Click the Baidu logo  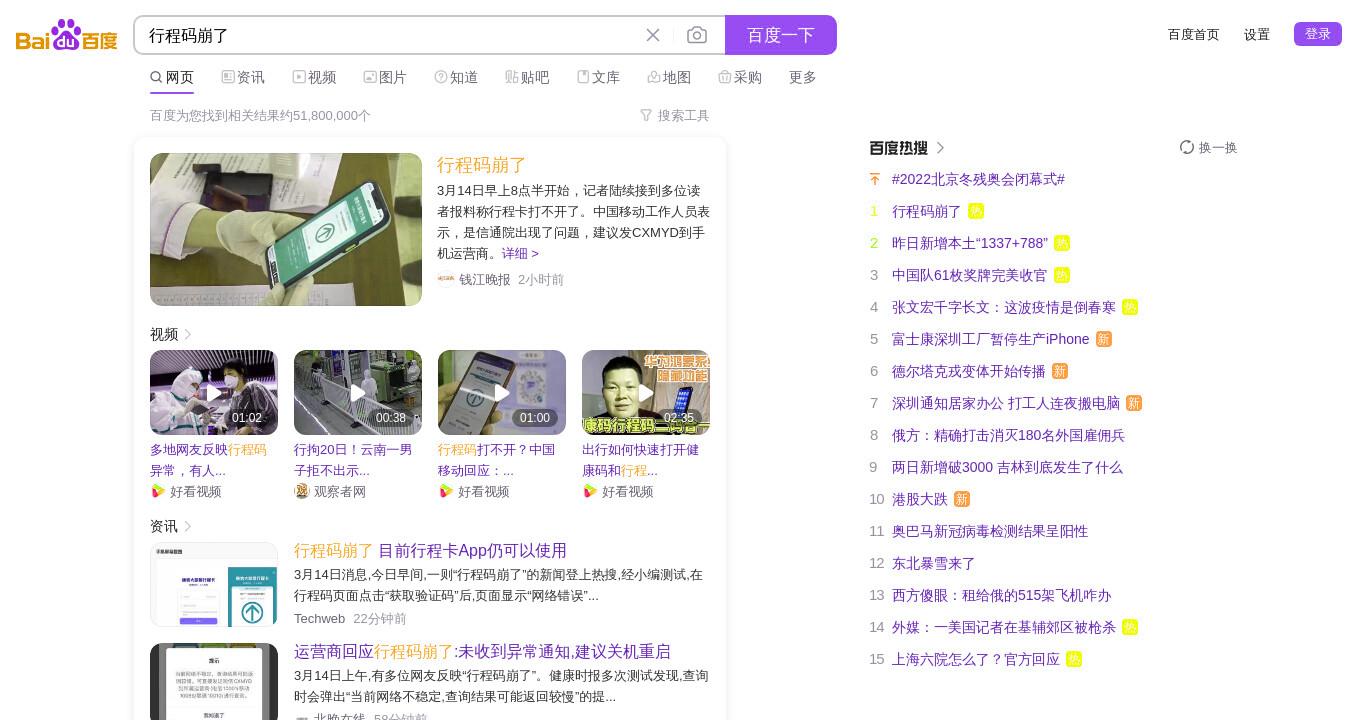click(x=66, y=35)
